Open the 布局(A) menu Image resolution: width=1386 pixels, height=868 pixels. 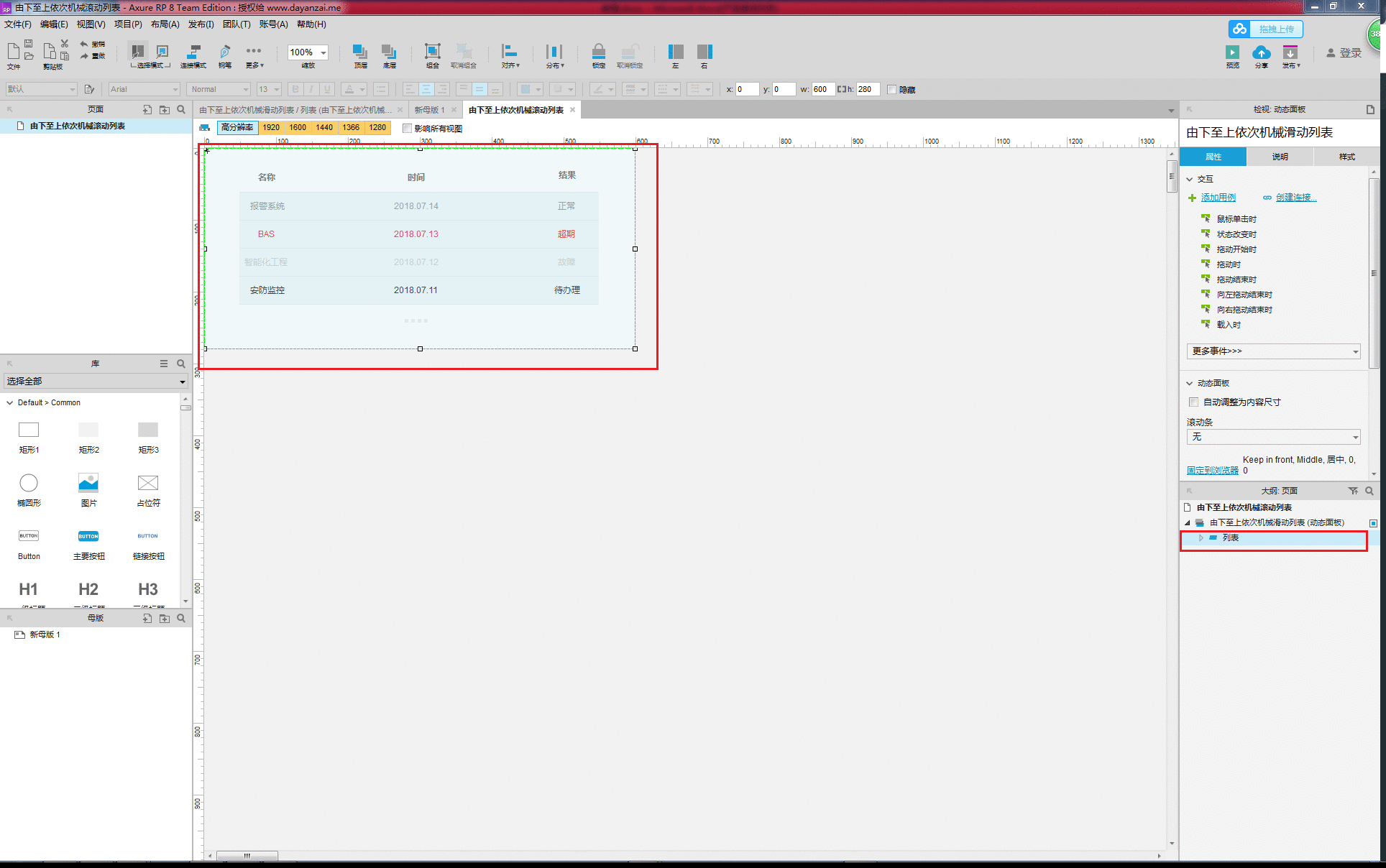[165, 24]
